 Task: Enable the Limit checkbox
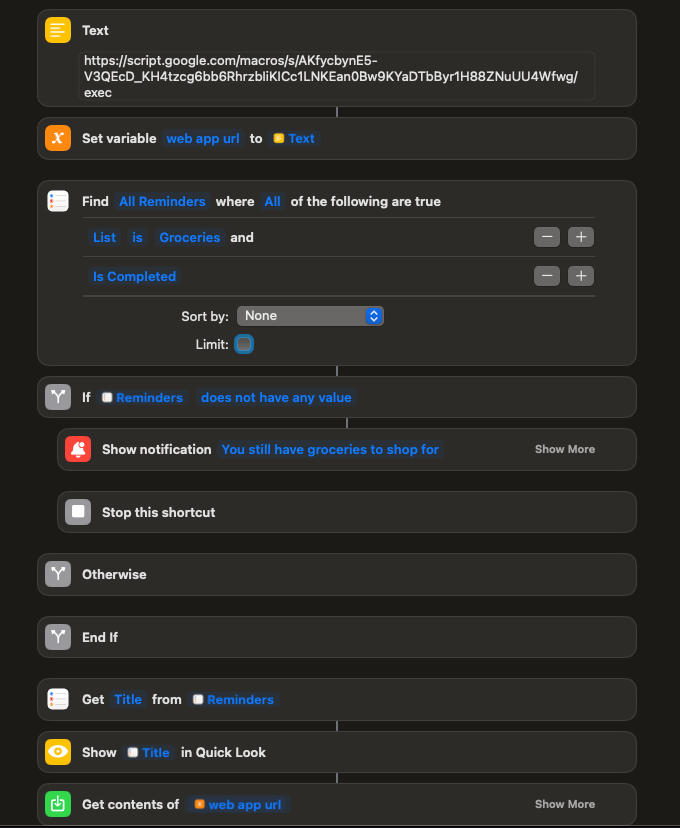[x=244, y=344]
